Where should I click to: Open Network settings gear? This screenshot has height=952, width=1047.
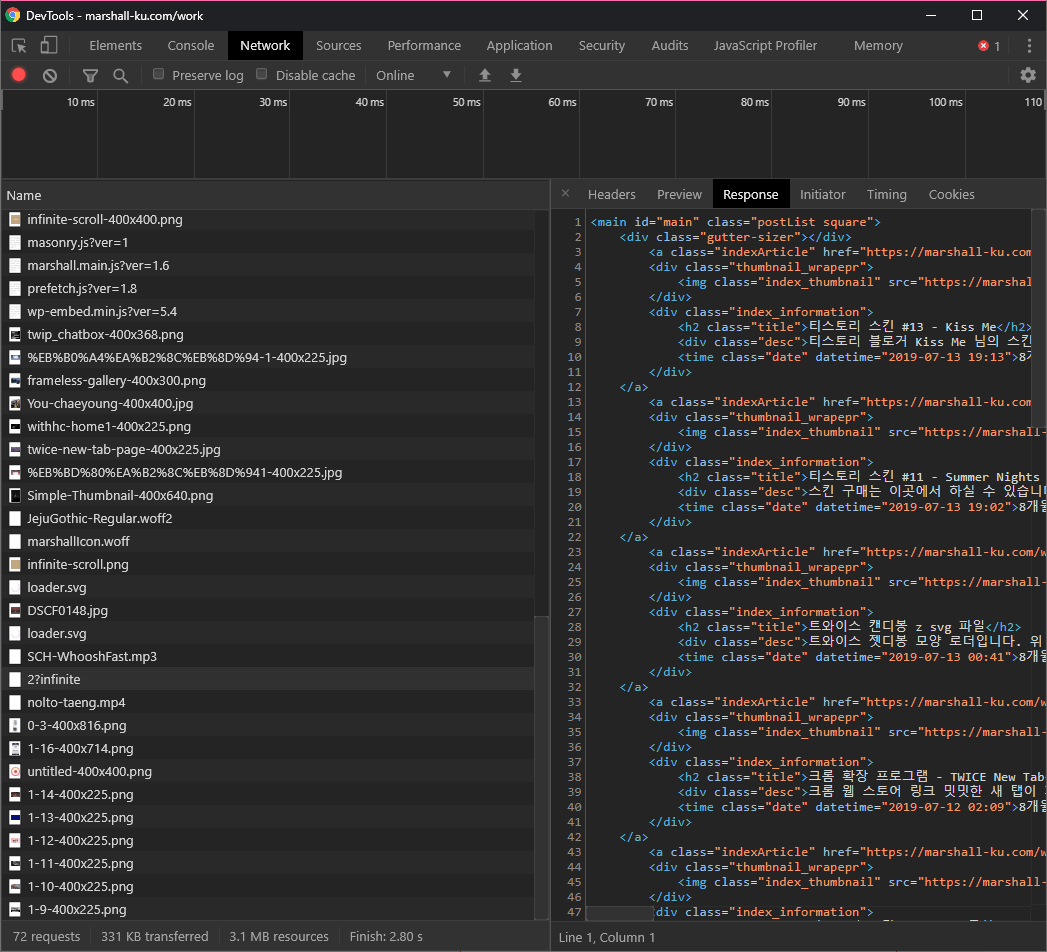point(1028,75)
